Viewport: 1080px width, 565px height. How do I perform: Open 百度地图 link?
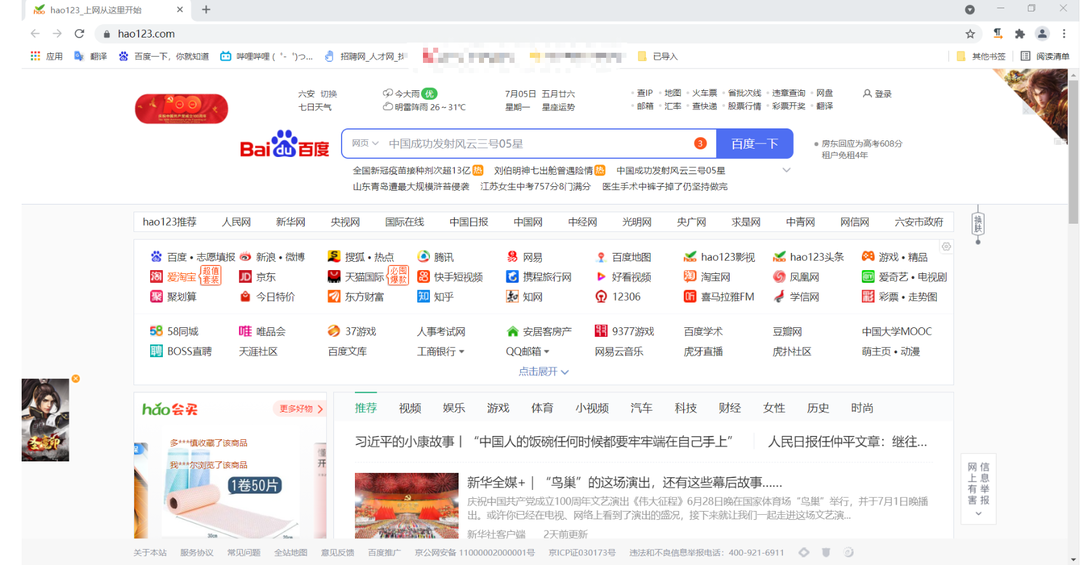[x=623, y=257]
